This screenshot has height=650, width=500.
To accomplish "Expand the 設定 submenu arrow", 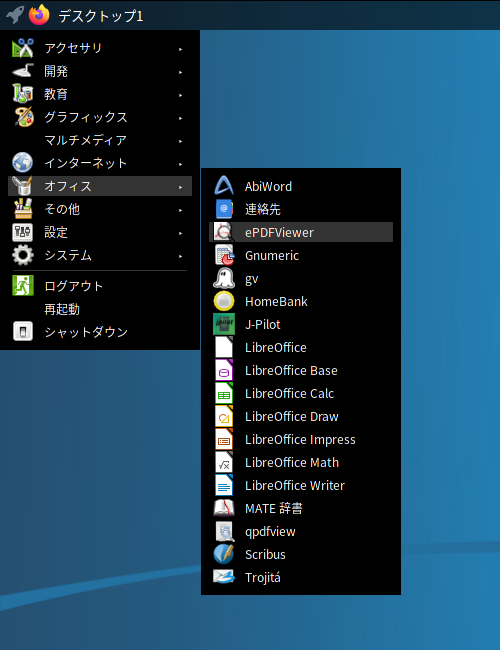I will tap(181, 233).
